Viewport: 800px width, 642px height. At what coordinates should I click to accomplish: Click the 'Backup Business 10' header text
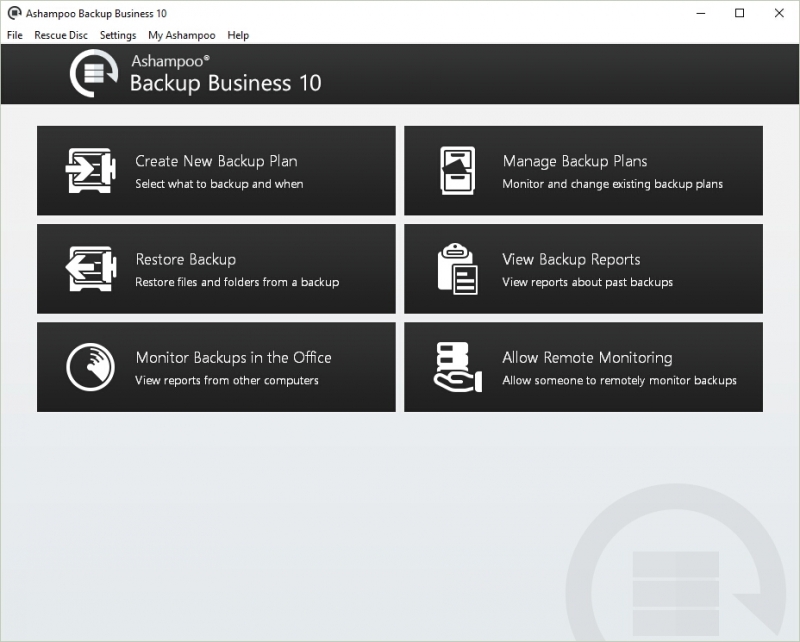[x=226, y=83]
